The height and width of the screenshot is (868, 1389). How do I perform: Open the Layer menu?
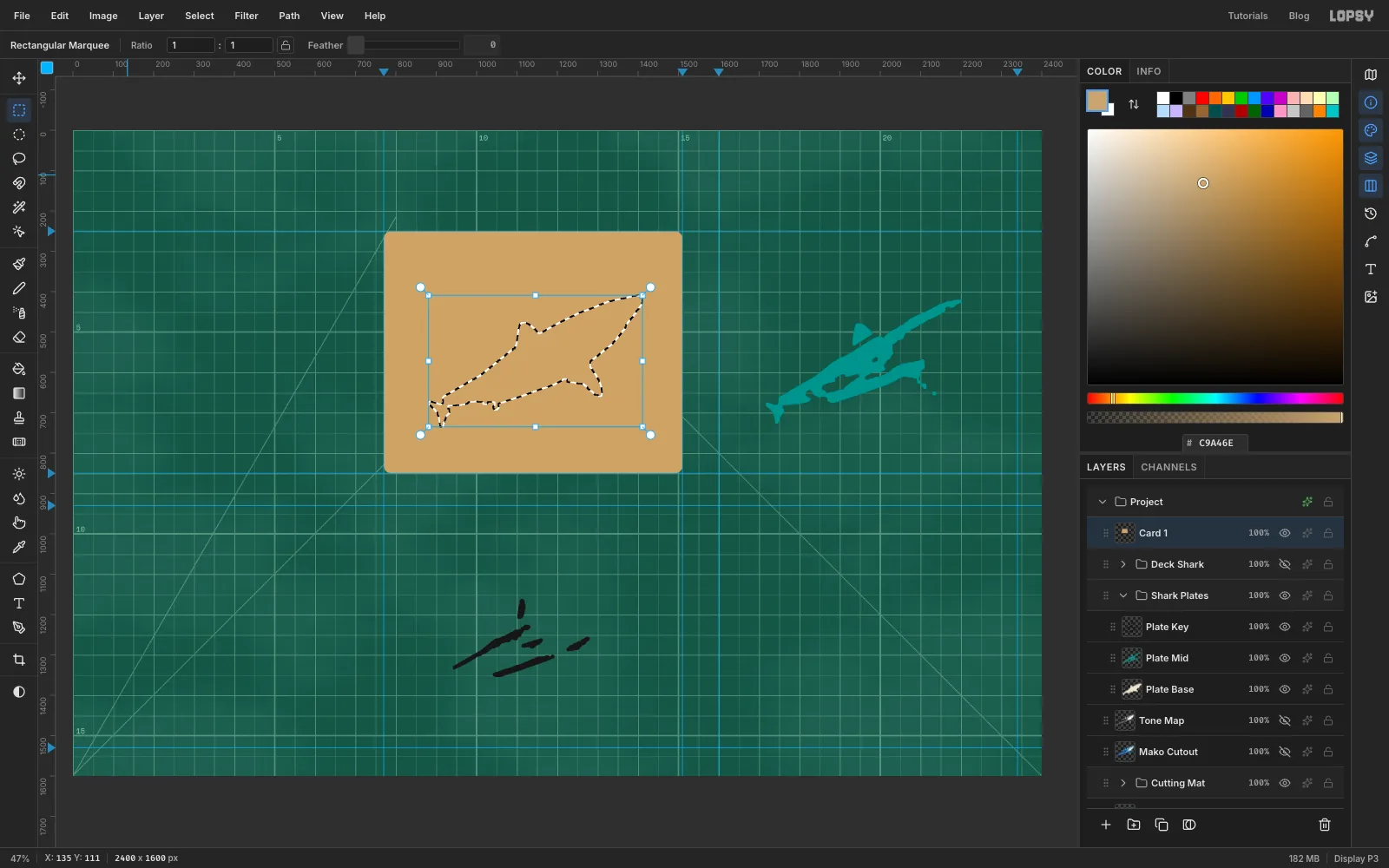[x=151, y=16]
